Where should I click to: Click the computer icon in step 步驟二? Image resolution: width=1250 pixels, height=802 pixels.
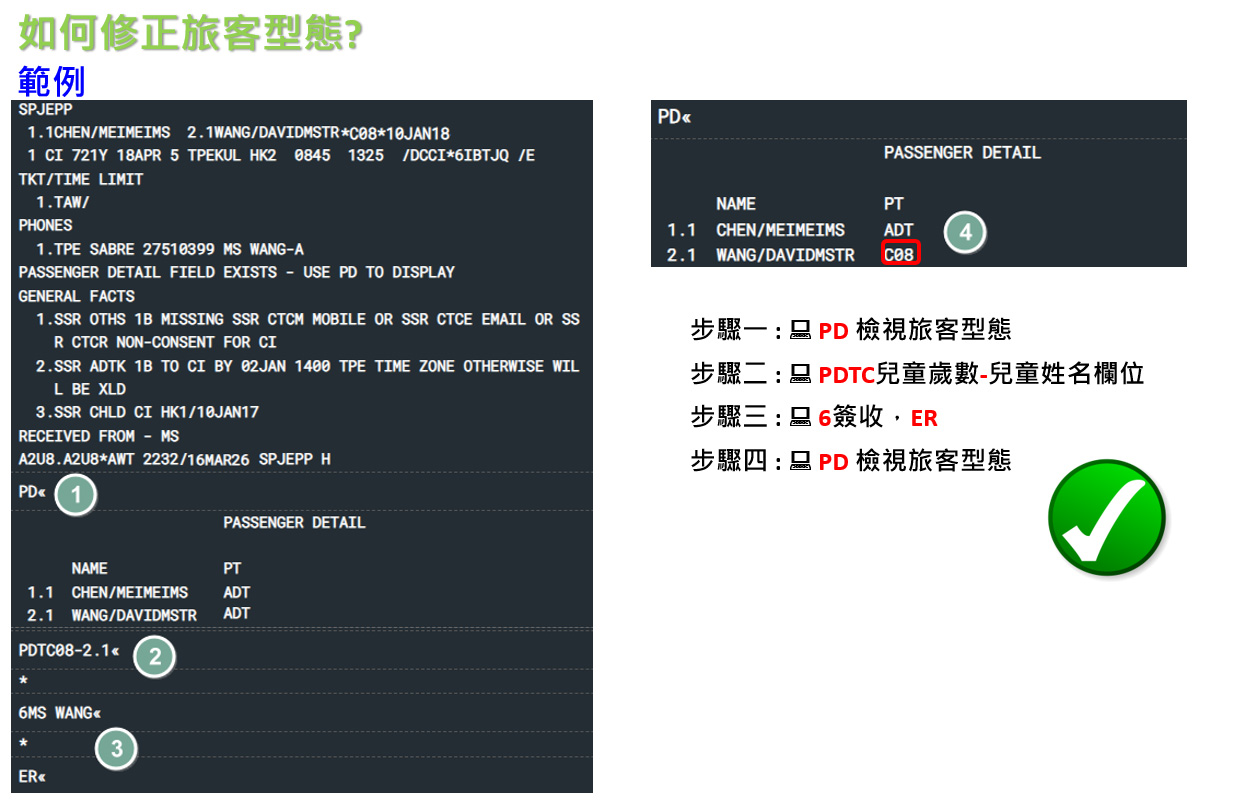click(800, 374)
